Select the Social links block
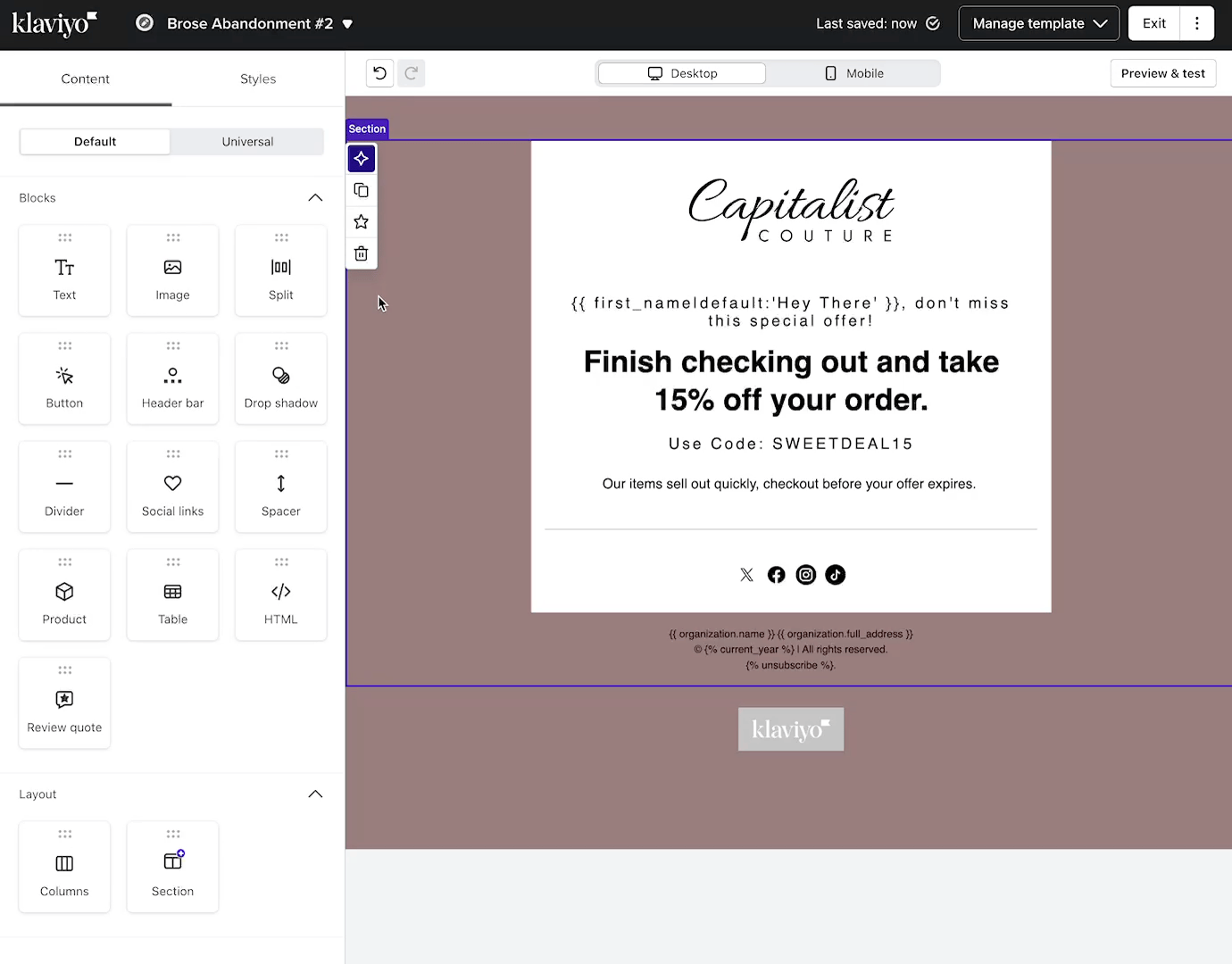1232x964 pixels. pos(172,486)
